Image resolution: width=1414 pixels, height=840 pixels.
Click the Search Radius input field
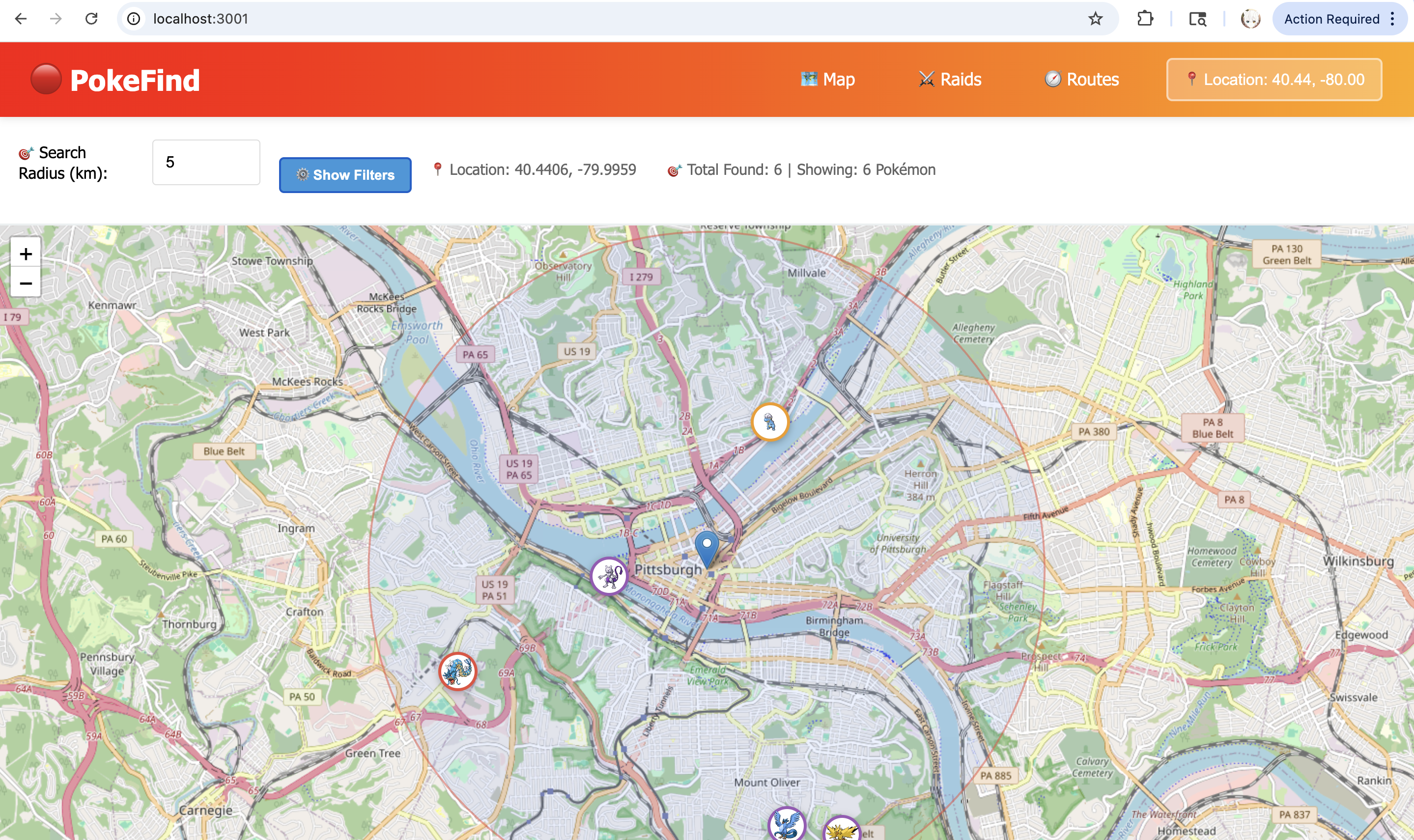[x=205, y=162]
